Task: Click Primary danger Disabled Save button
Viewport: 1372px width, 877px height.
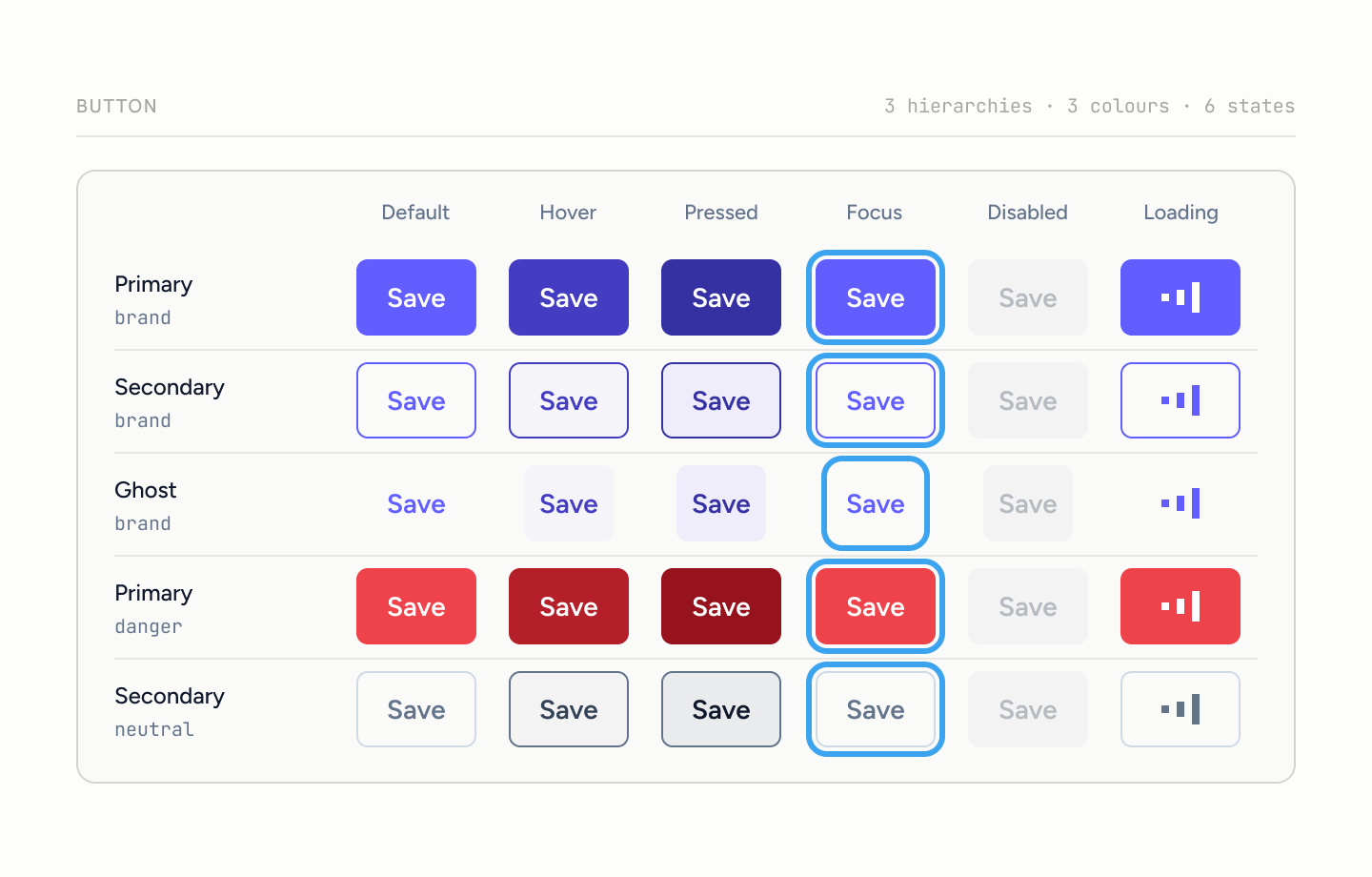Action: point(1028,606)
